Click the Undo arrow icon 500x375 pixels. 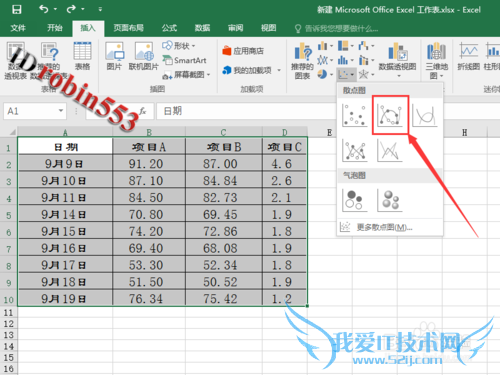[x=44, y=9]
